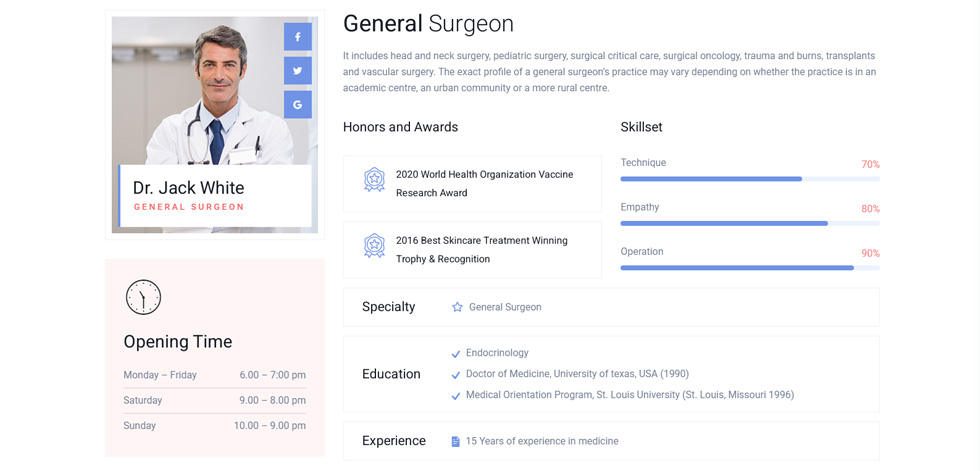Click the Monday – Friday row label
The image size is (980, 471).
(x=160, y=375)
